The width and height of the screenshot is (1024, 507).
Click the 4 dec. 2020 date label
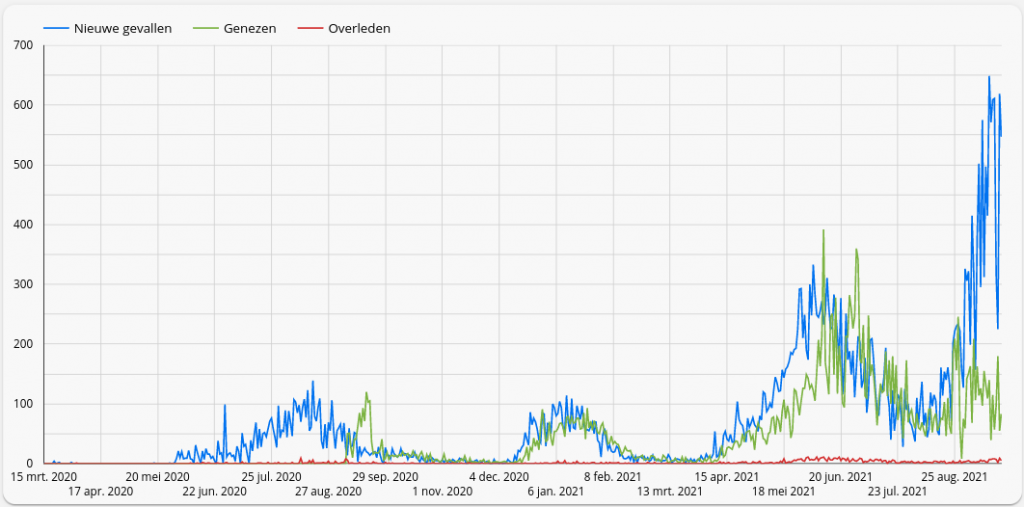pyautogui.click(x=499, y=477)
